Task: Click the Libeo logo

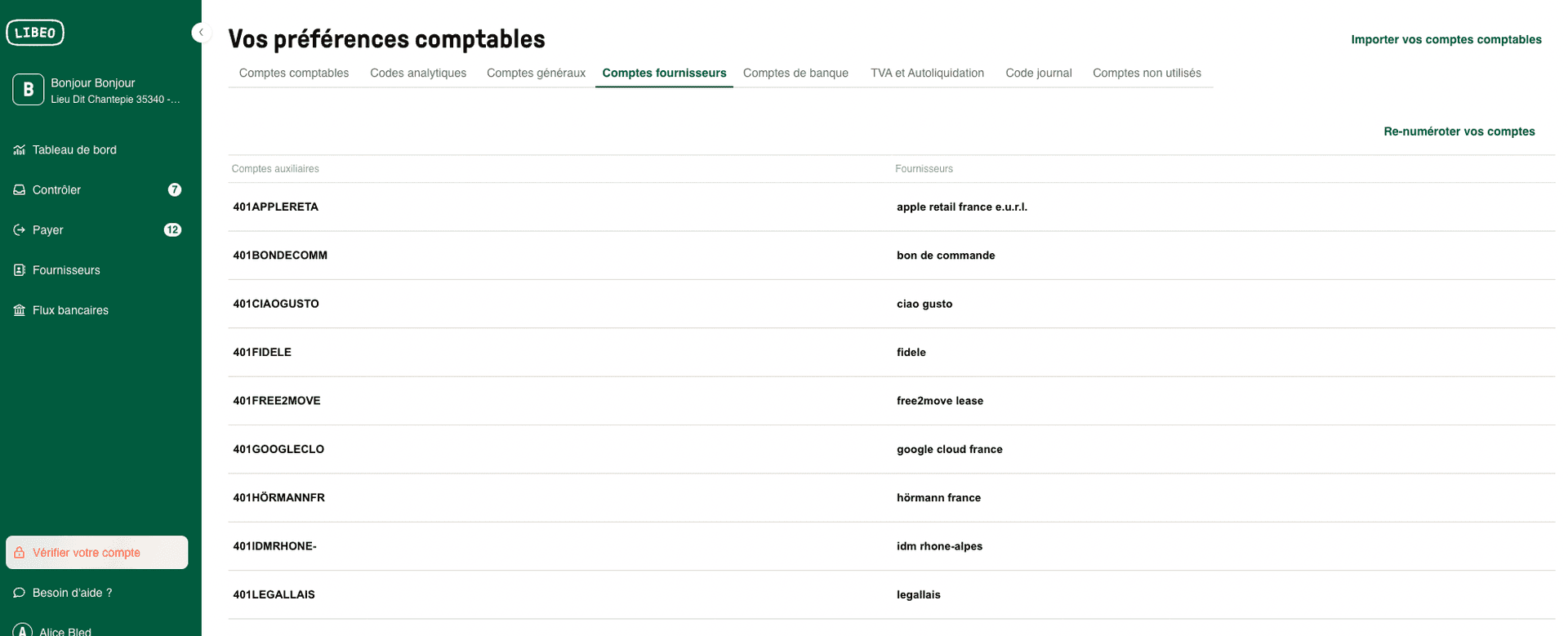Action: [35, 33]
